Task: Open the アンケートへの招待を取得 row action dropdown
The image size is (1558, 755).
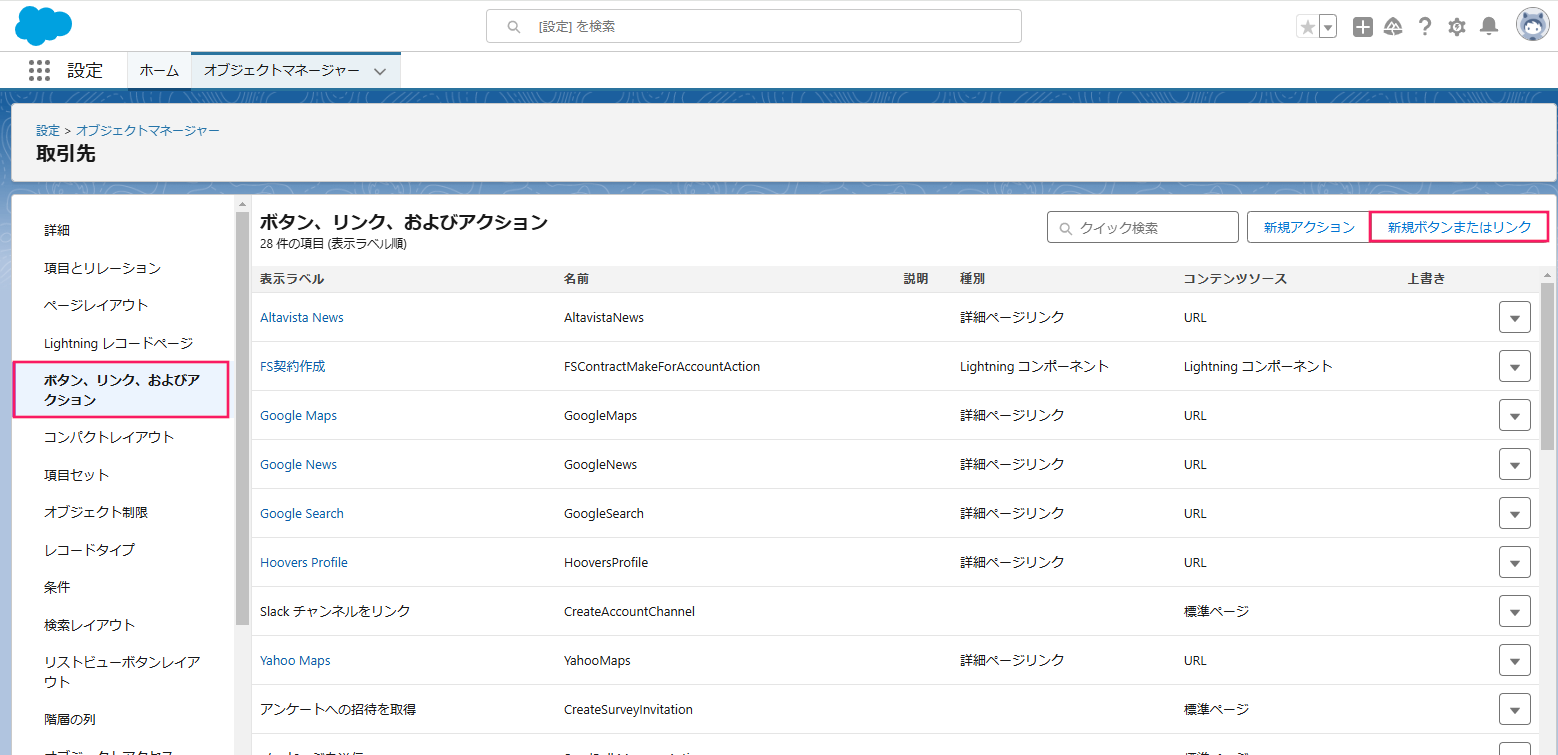Action: pos(1515,709)
